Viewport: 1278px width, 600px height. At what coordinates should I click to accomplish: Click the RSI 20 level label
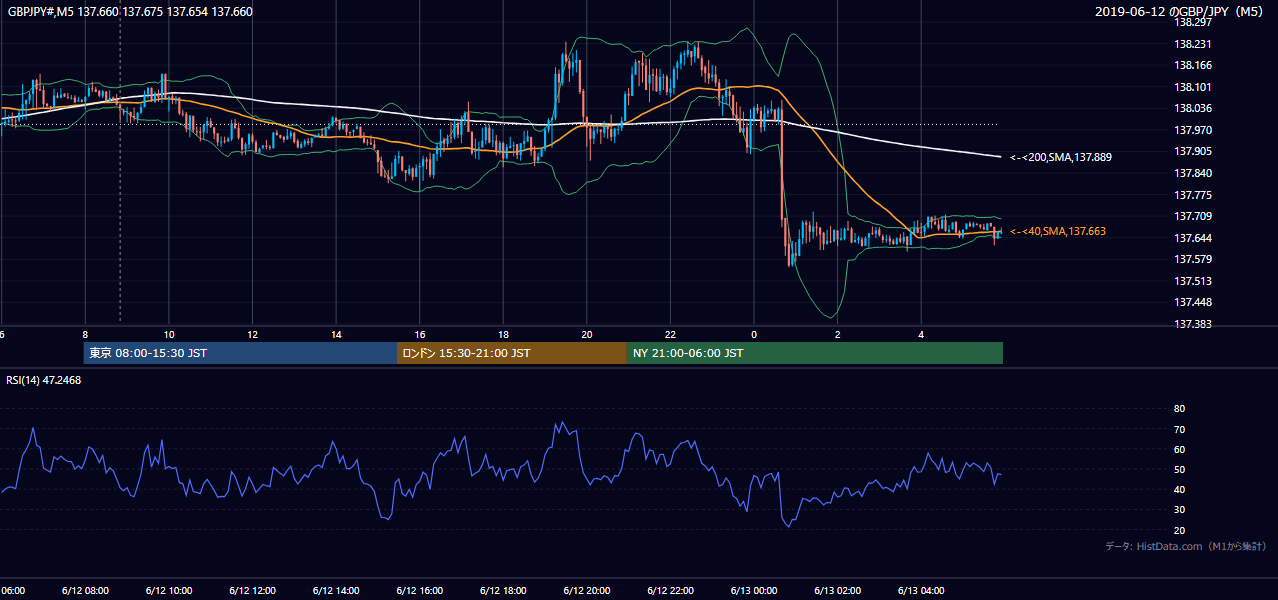point(1179,530)
